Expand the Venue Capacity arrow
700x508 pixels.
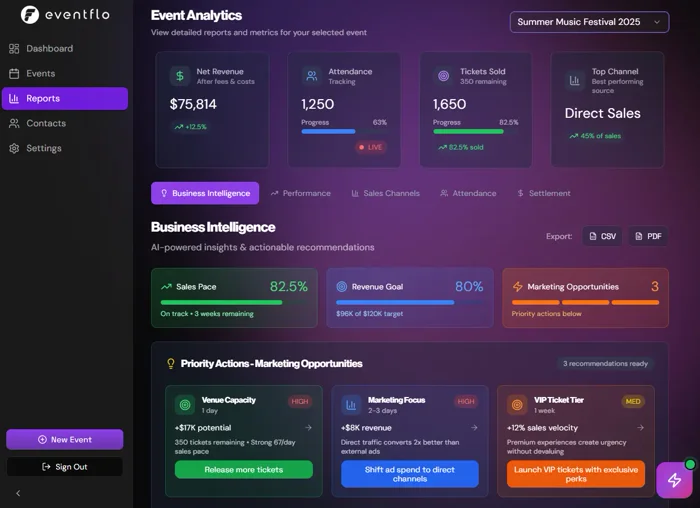point(308,427)
